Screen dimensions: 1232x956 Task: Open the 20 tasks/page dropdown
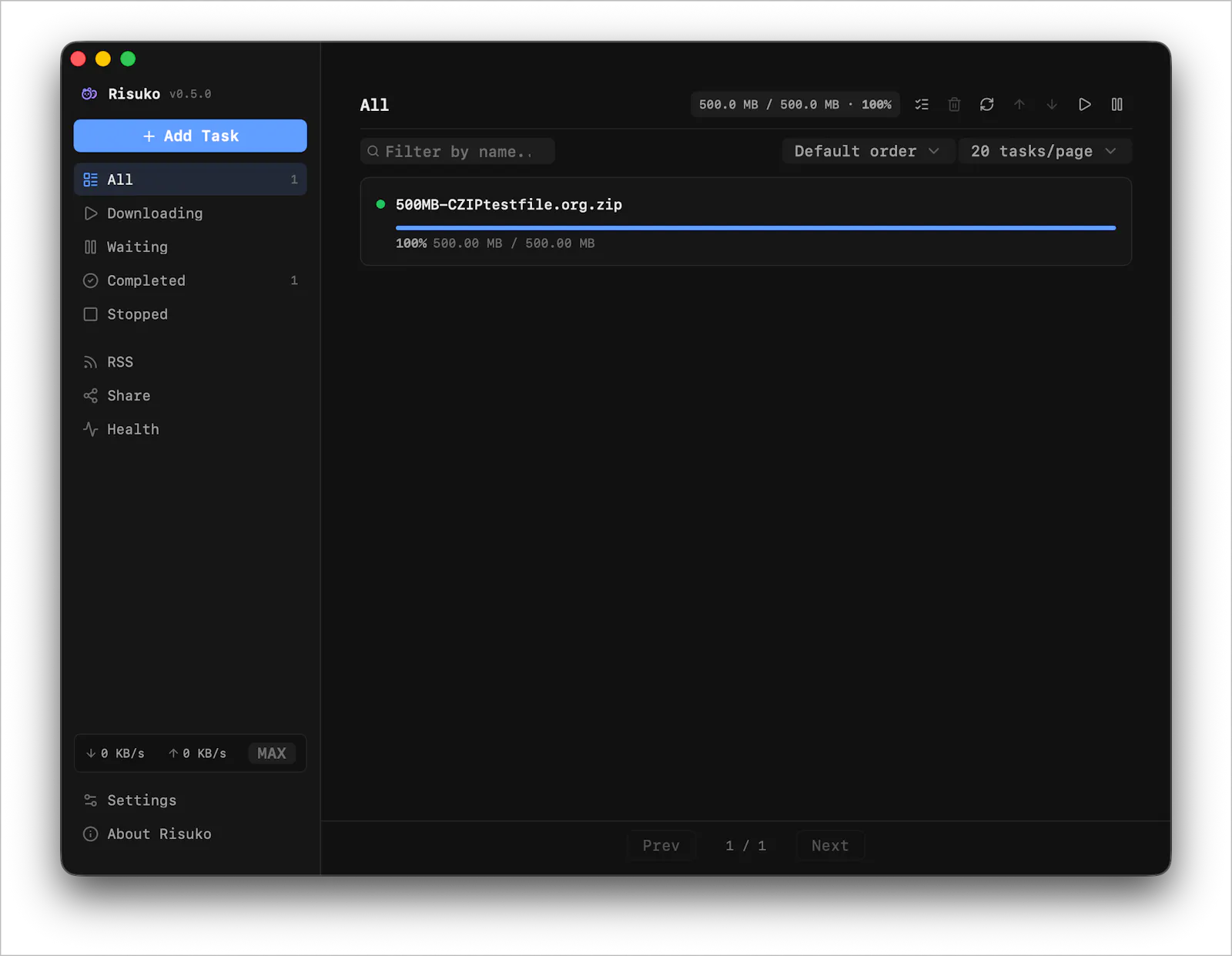click(x=1044, y=152)
